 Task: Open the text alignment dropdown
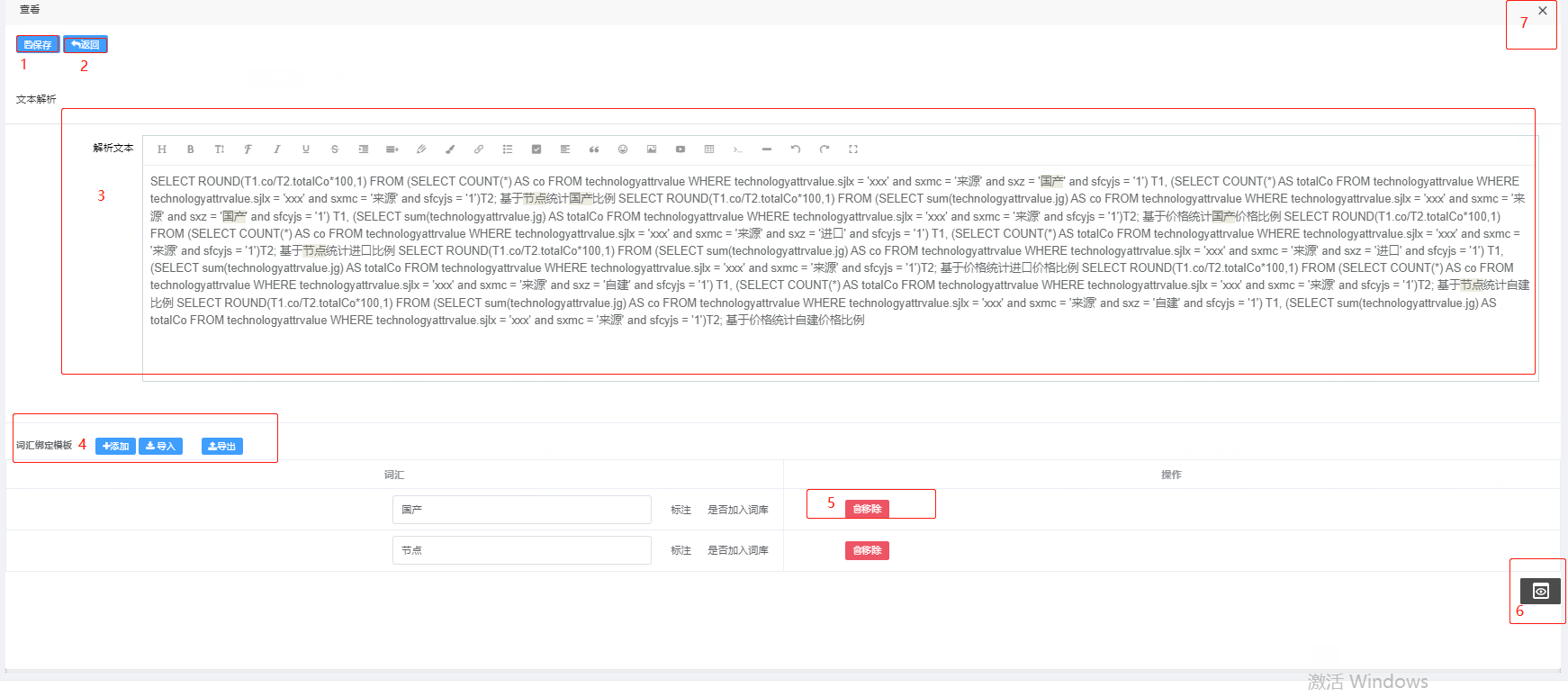pos(565,149)
